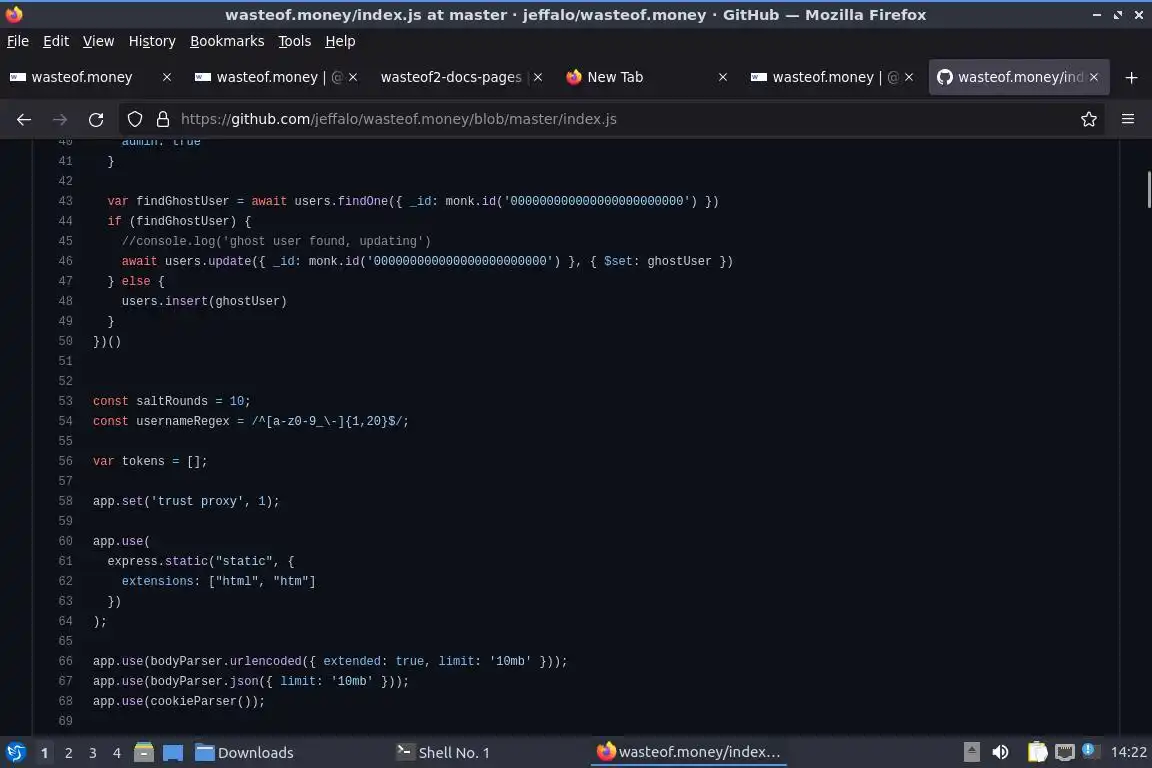Click the 'extensions' key on line 62
Image resolution: width=1152 pixels, height=768 pixels.
tap(157, 581)
